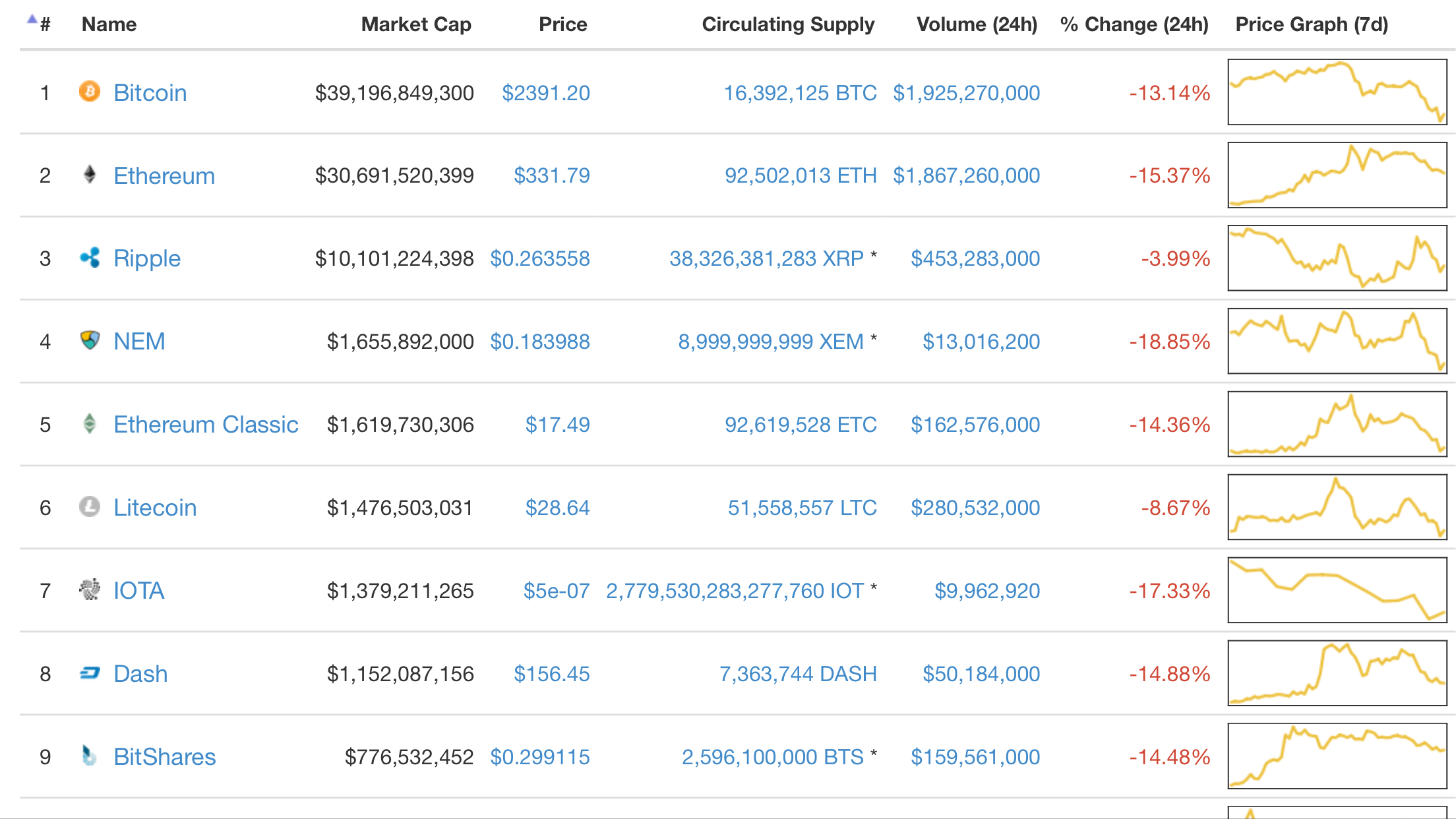
Task: Sort table by Market Cap header
Action: (x=416, y=24)
